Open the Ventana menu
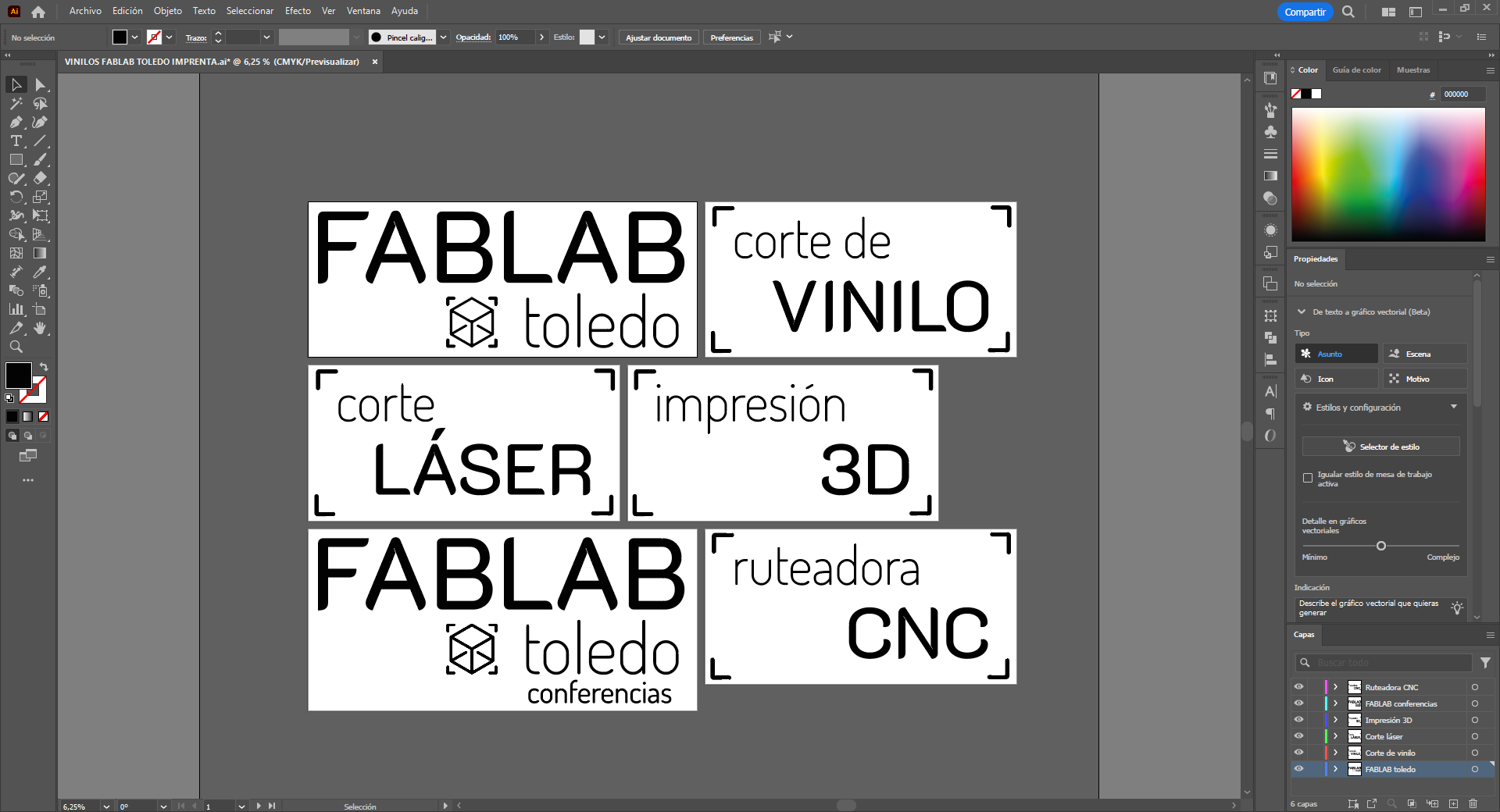1500x812 pixels. tap(363, 11)
